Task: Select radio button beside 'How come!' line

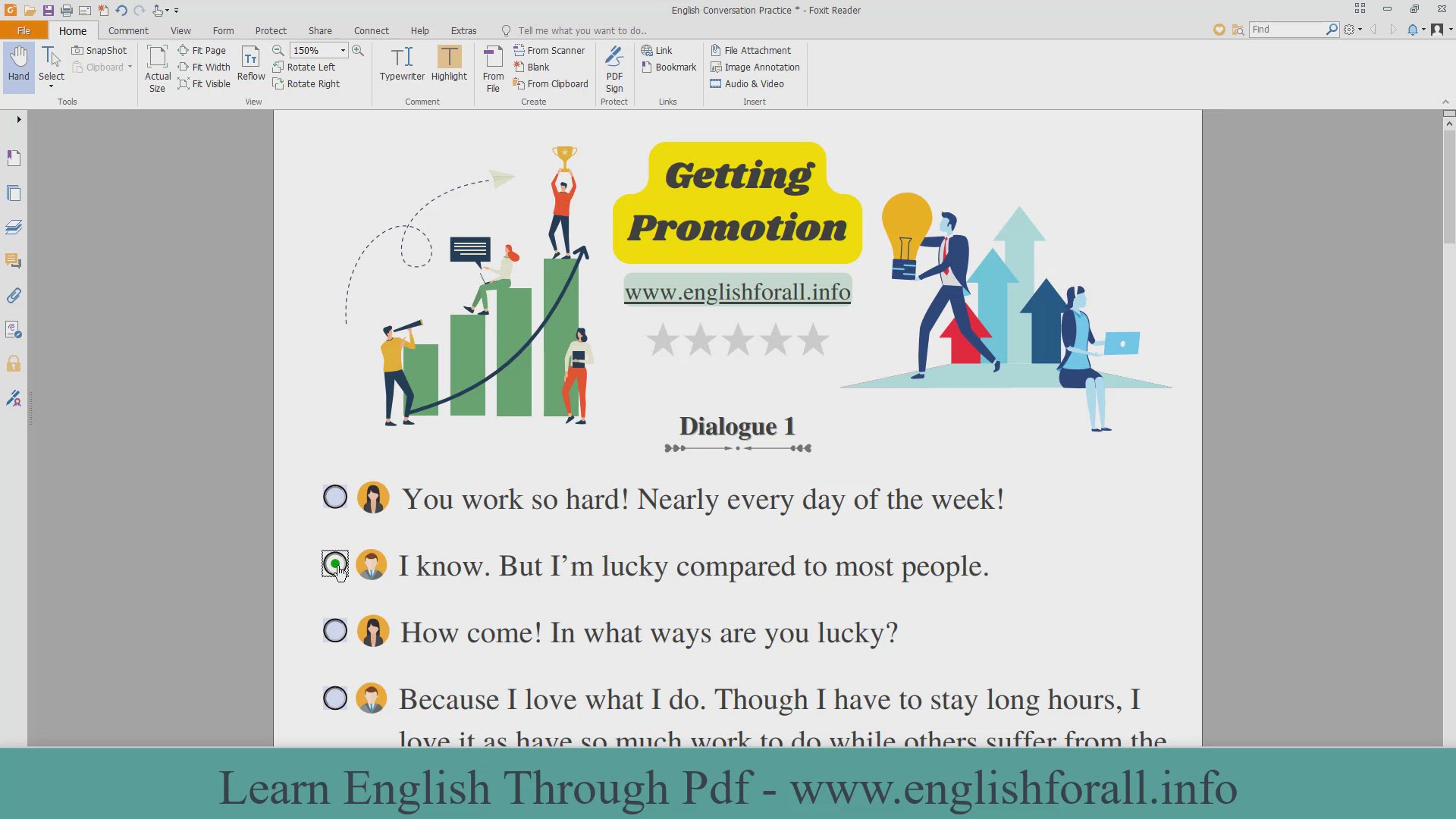Action: [335, 631]
